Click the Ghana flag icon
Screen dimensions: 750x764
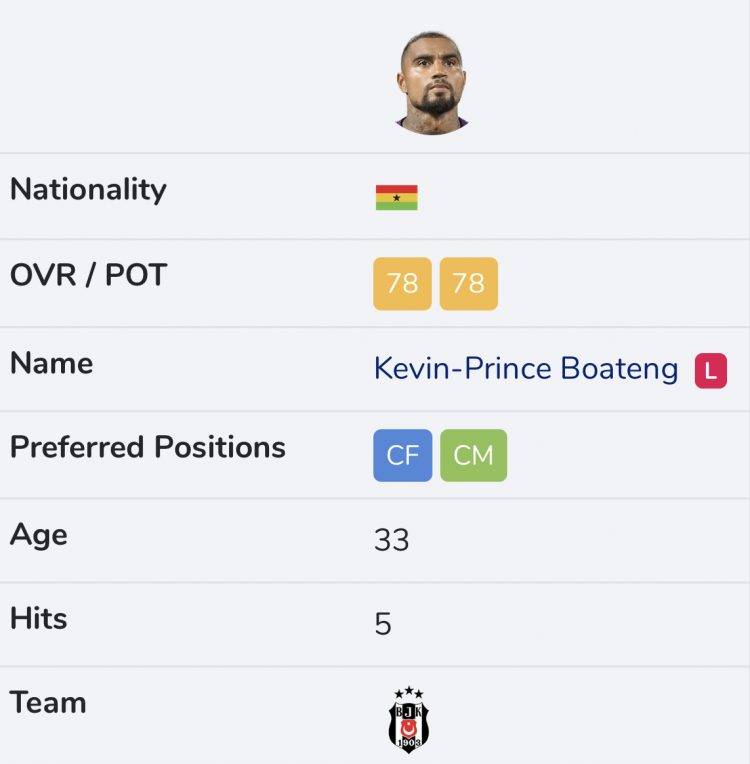pyautogui.click(x=396, y=197)
